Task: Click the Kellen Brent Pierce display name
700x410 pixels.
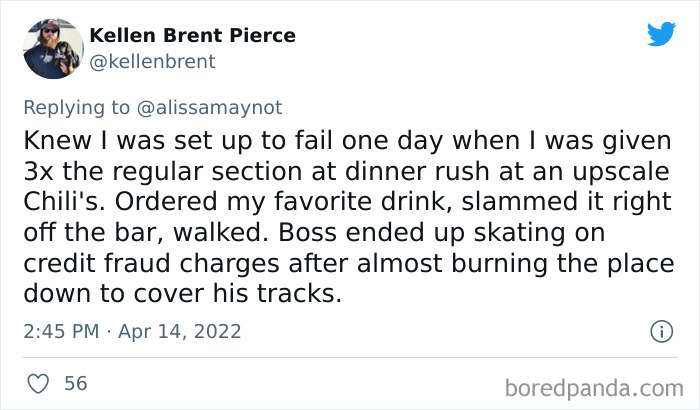Action: (x=193, y=35)
